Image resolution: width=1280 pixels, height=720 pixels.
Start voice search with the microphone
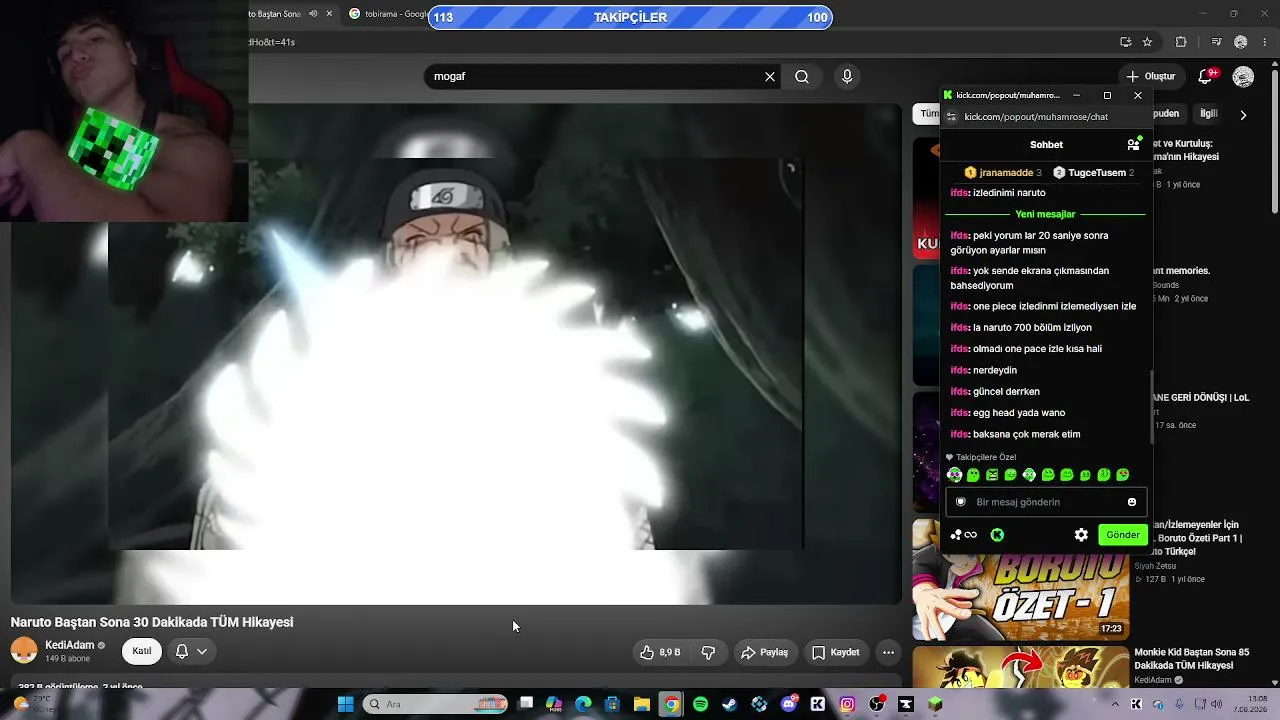(x=847, y=77)
